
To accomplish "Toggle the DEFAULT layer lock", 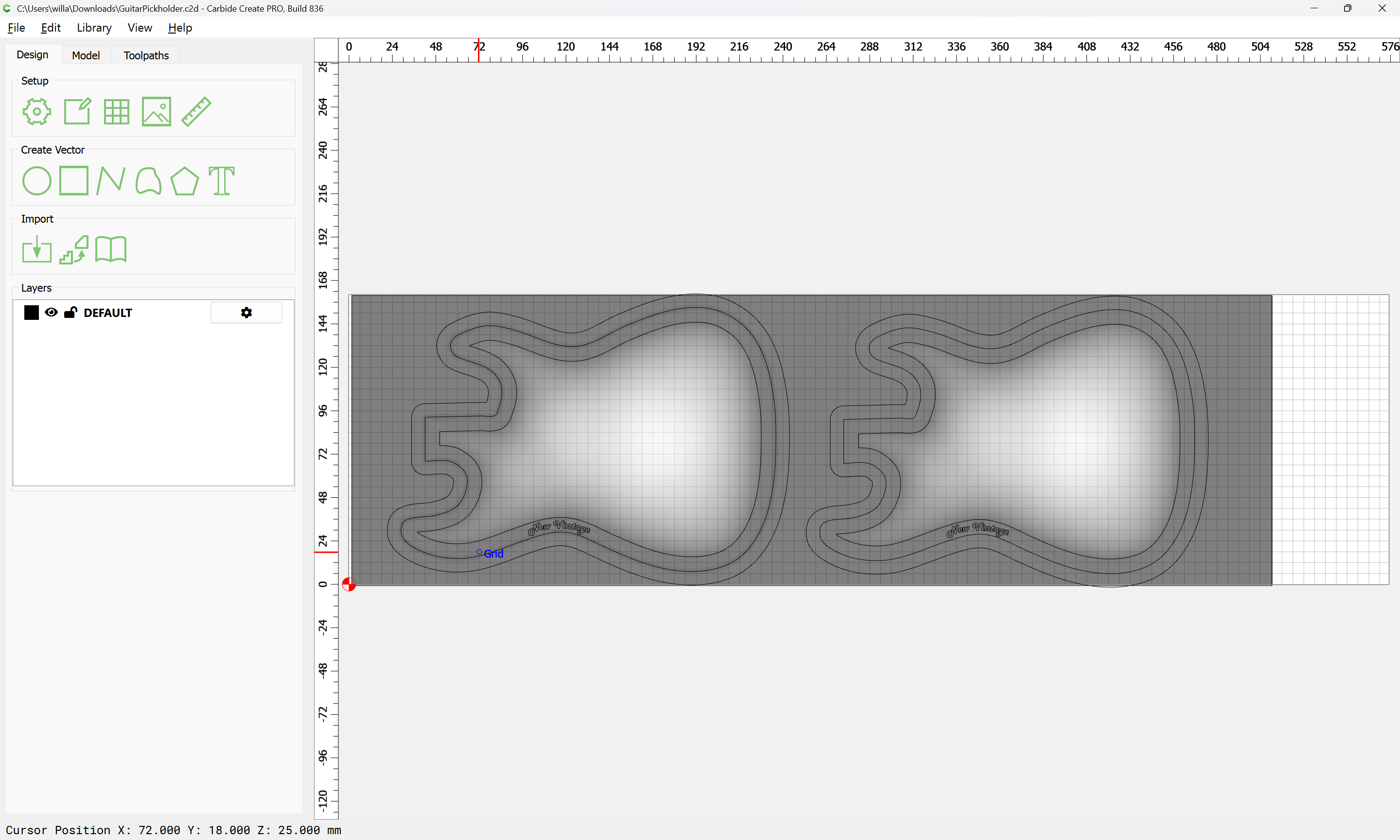I will (70, 313).
